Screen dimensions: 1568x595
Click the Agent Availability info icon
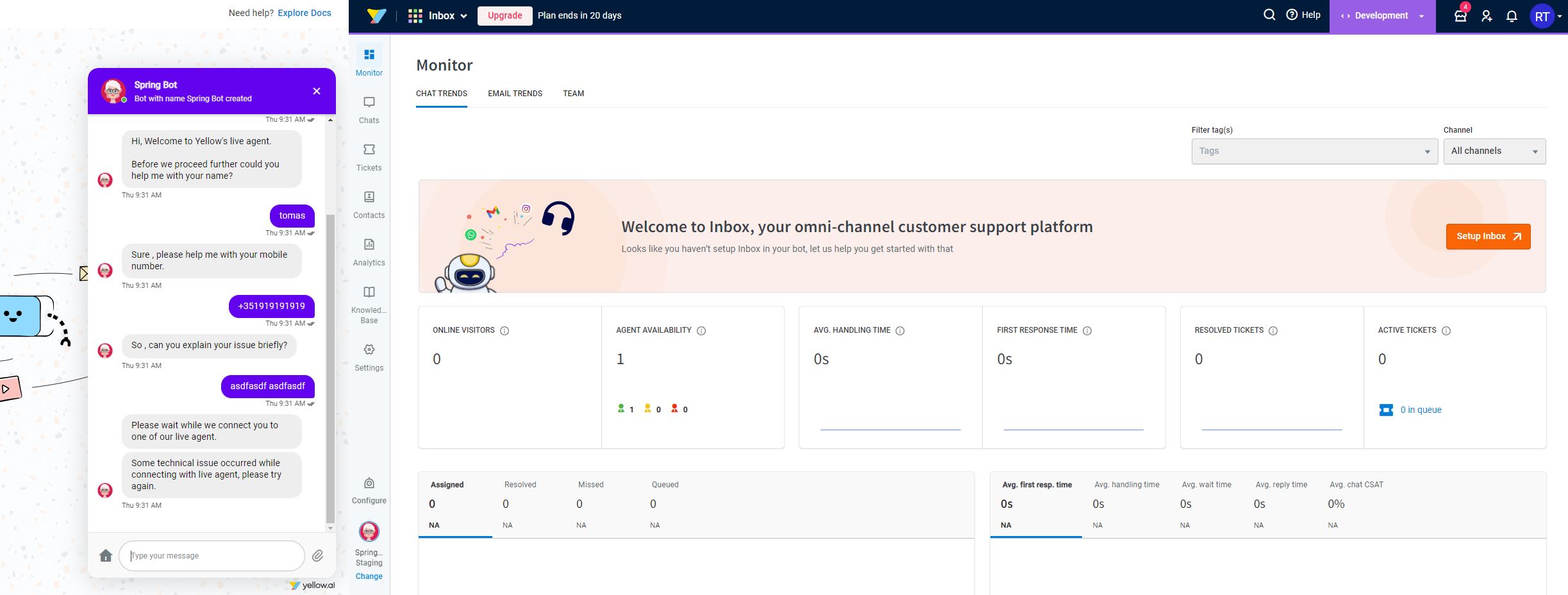(x=701, y=331)
